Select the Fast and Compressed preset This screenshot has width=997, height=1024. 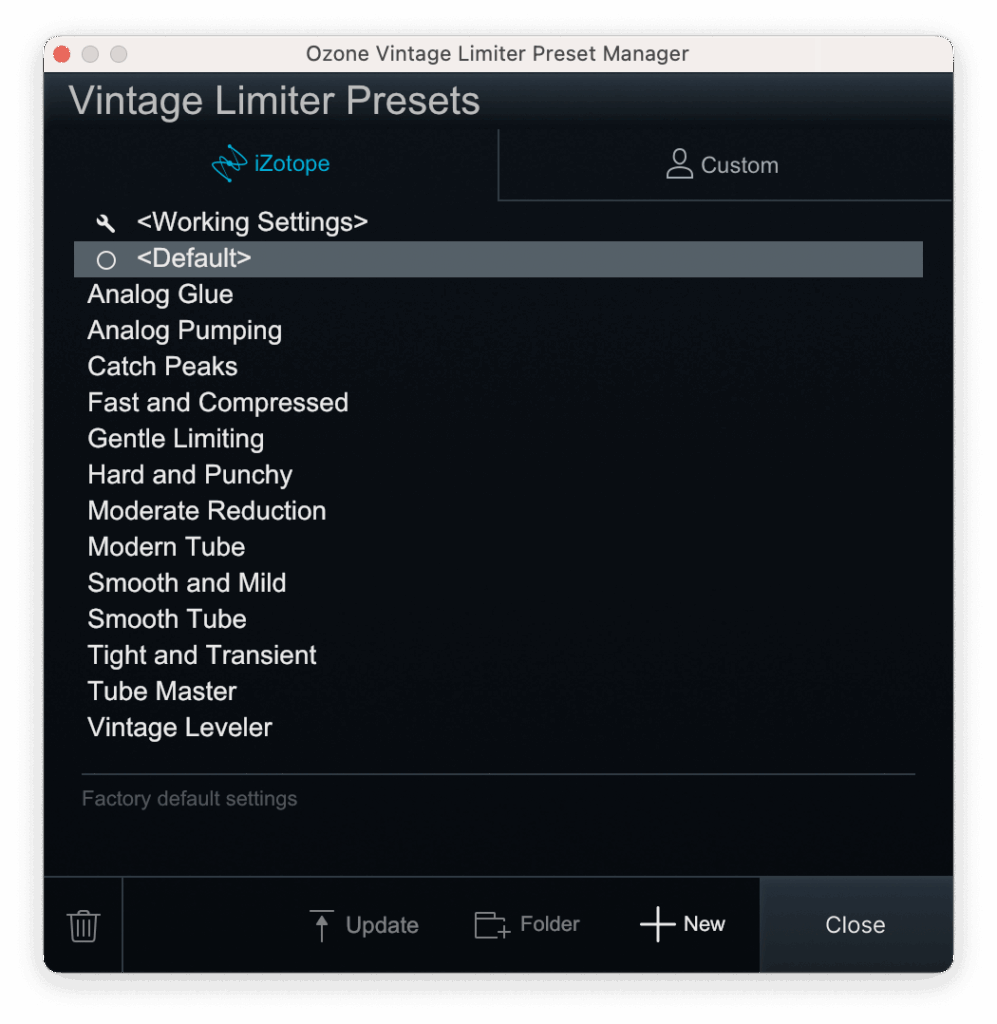(x=218, y=403)
